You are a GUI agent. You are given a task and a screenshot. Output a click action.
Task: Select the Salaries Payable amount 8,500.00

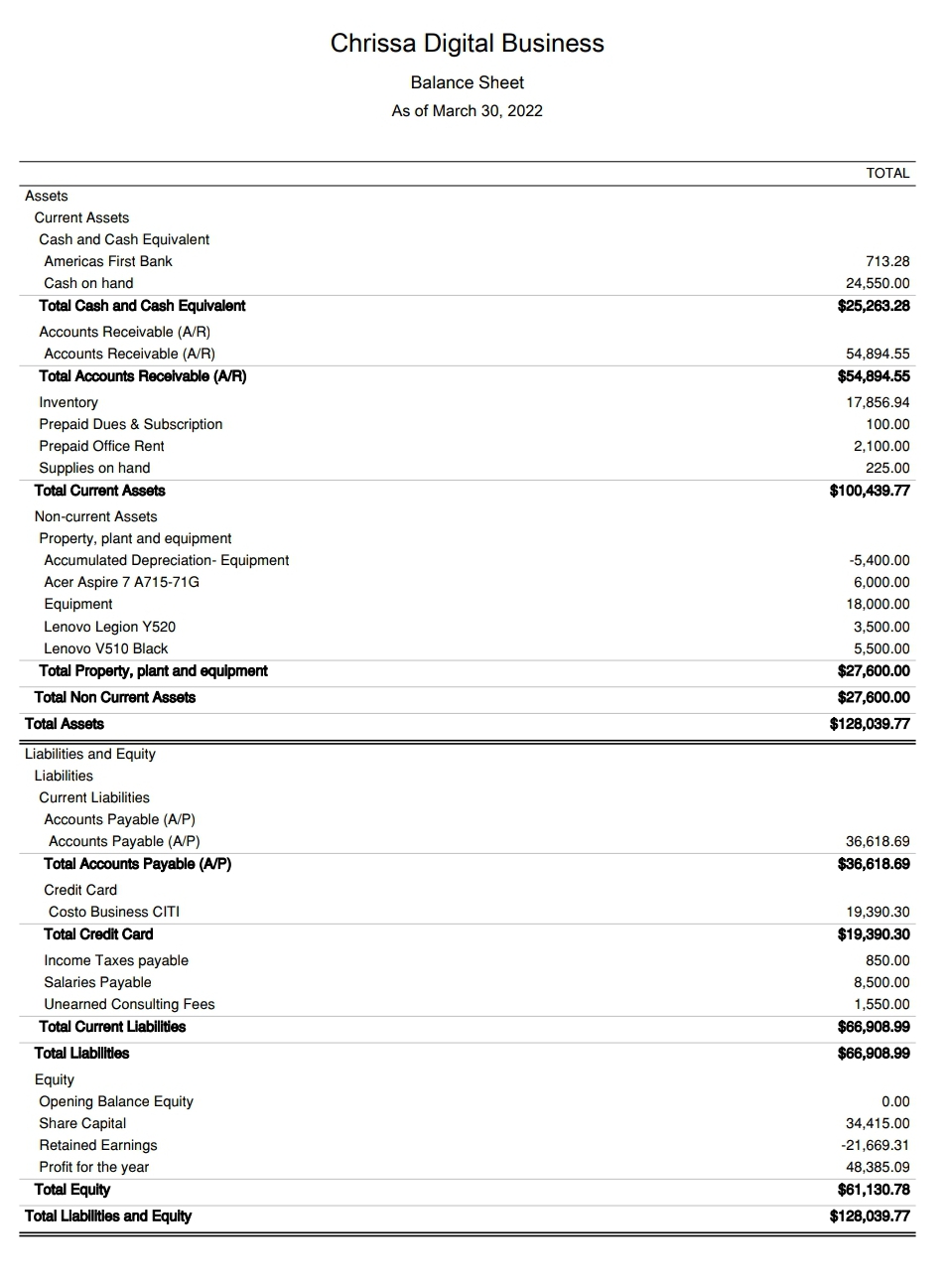coord(881,982)
